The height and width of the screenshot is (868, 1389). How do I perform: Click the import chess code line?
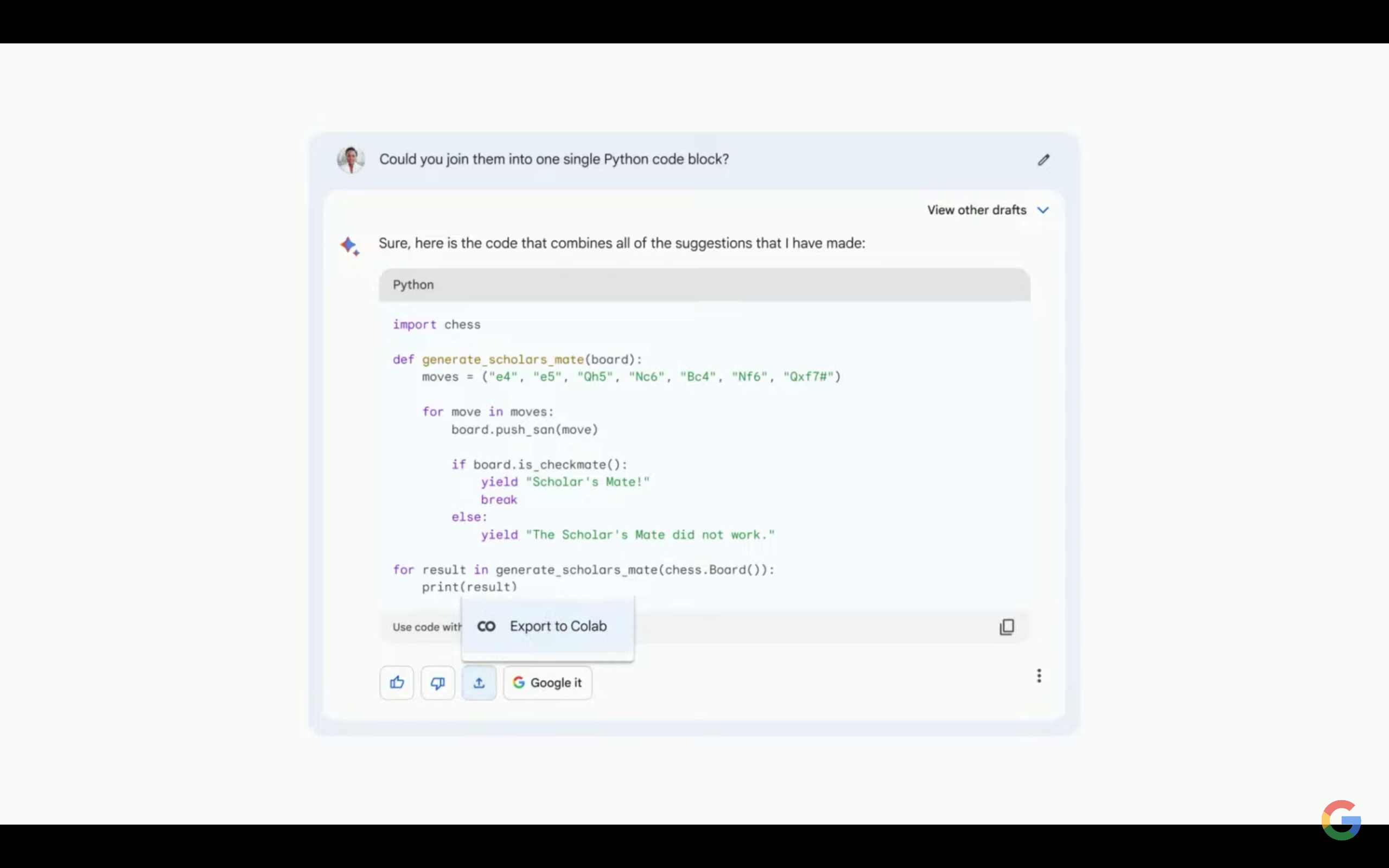click(437, 325)
